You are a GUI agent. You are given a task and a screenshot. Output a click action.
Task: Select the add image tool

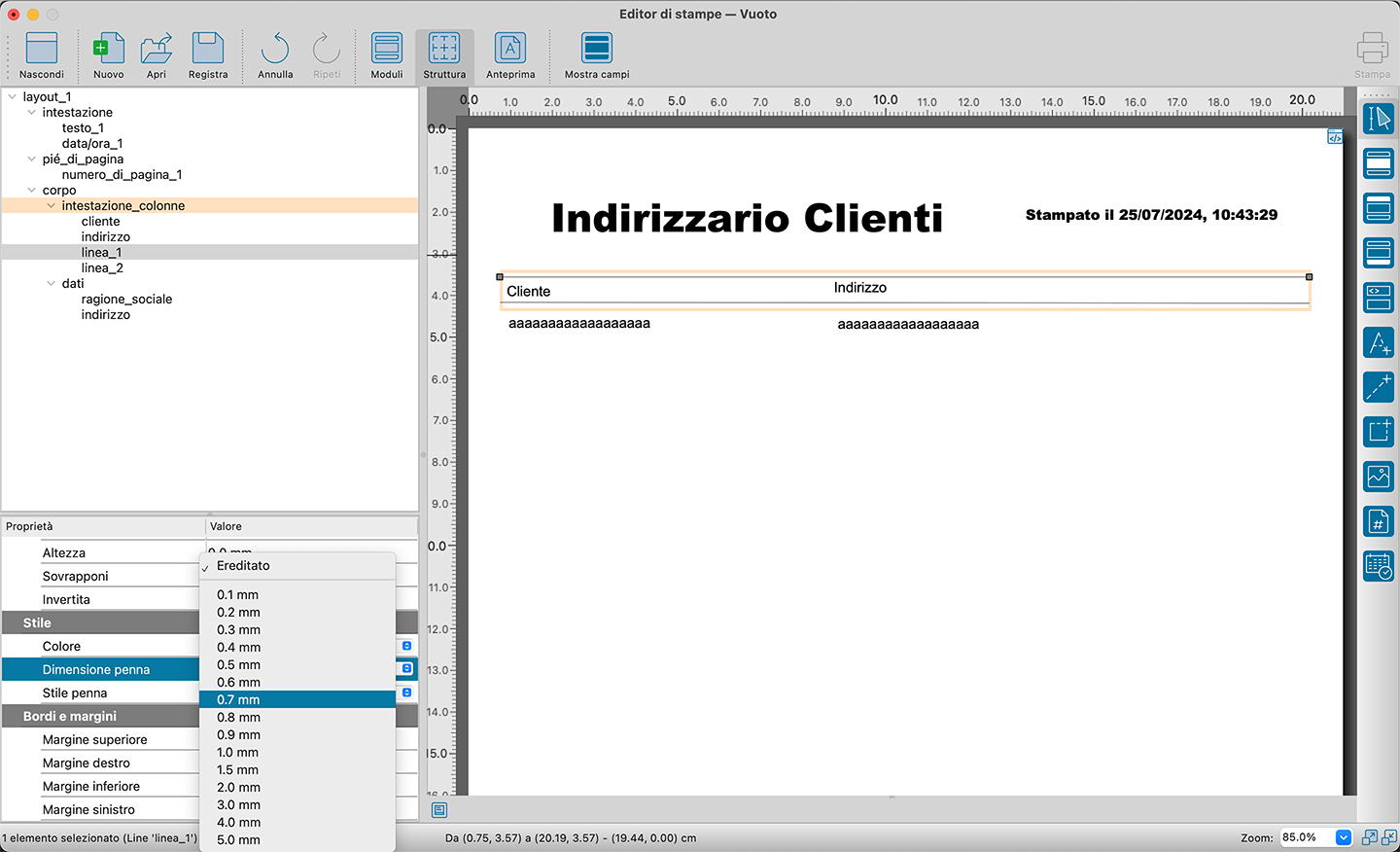pos(1378,477)
